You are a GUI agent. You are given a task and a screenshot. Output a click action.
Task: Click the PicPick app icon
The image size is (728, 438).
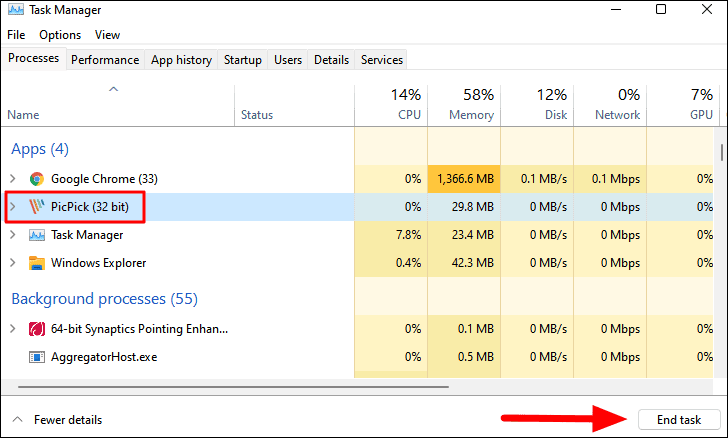click(37, 207)
